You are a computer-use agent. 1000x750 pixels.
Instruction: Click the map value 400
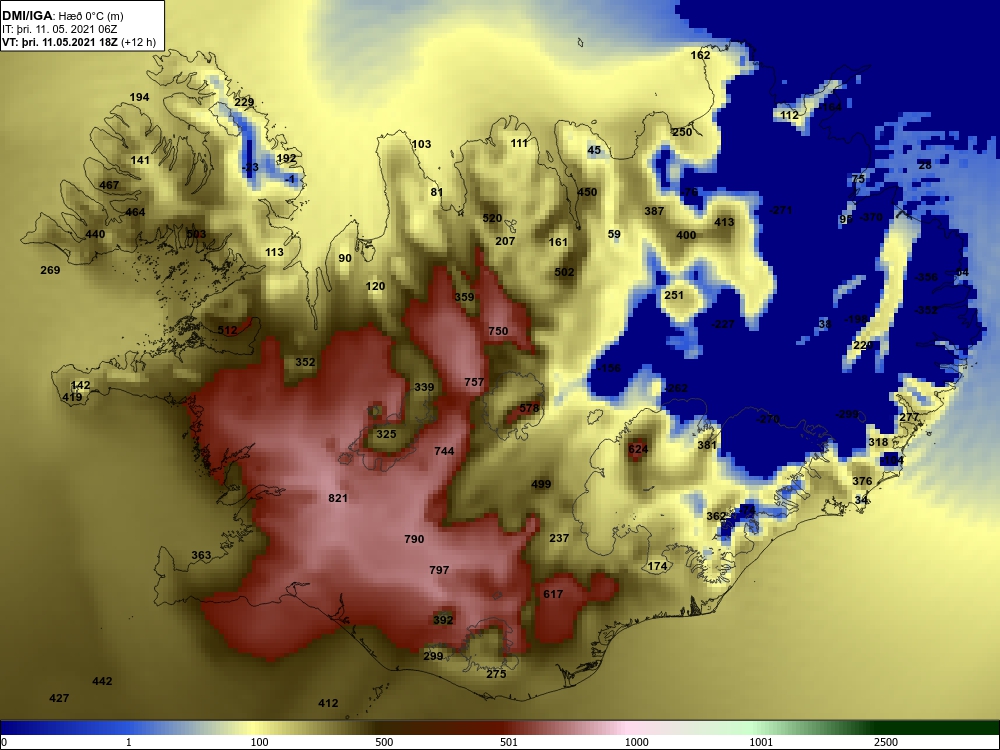(x=686, y=235)
